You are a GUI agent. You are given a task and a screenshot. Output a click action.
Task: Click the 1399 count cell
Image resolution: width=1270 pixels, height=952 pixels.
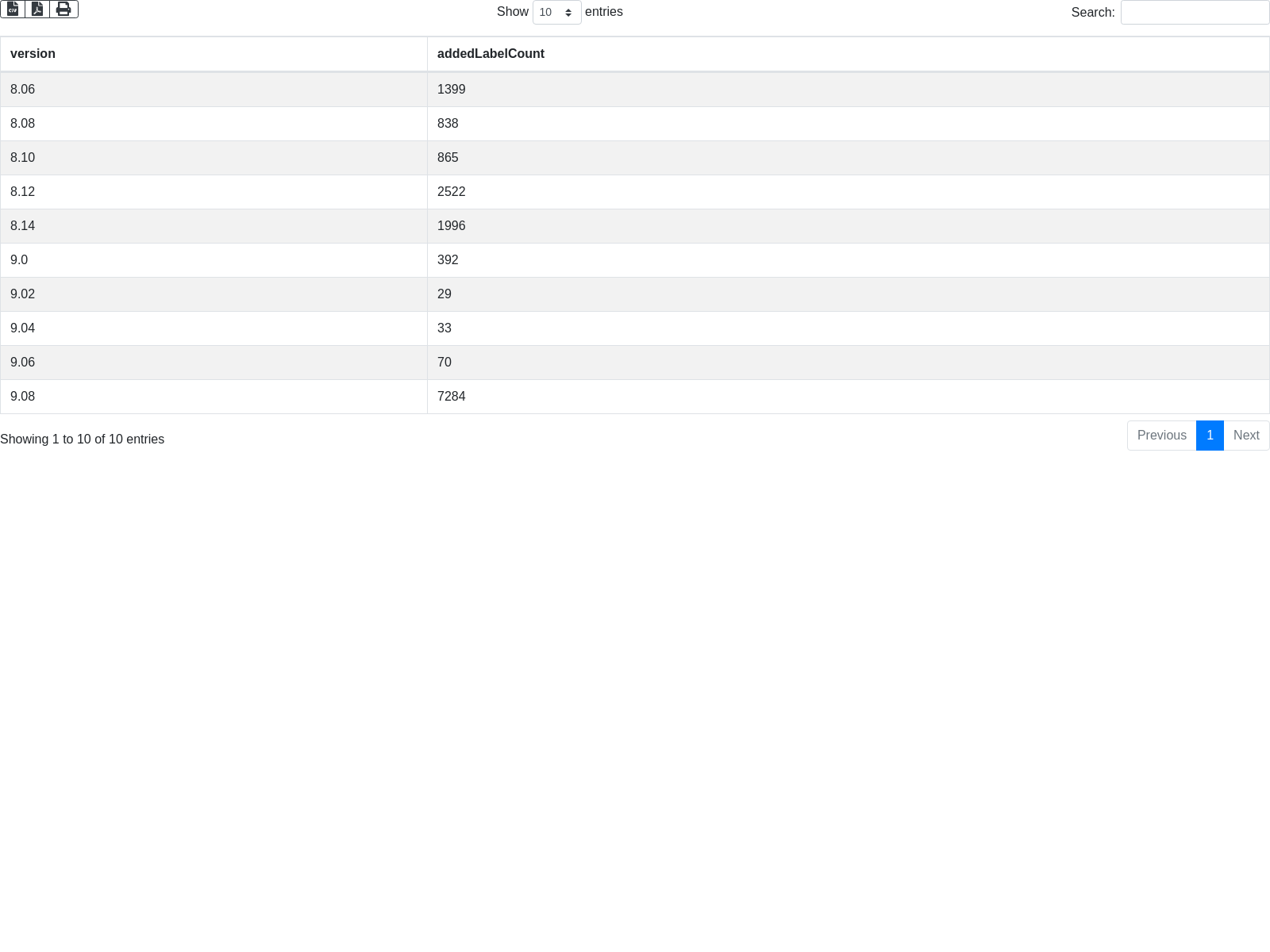click(452, 90)
